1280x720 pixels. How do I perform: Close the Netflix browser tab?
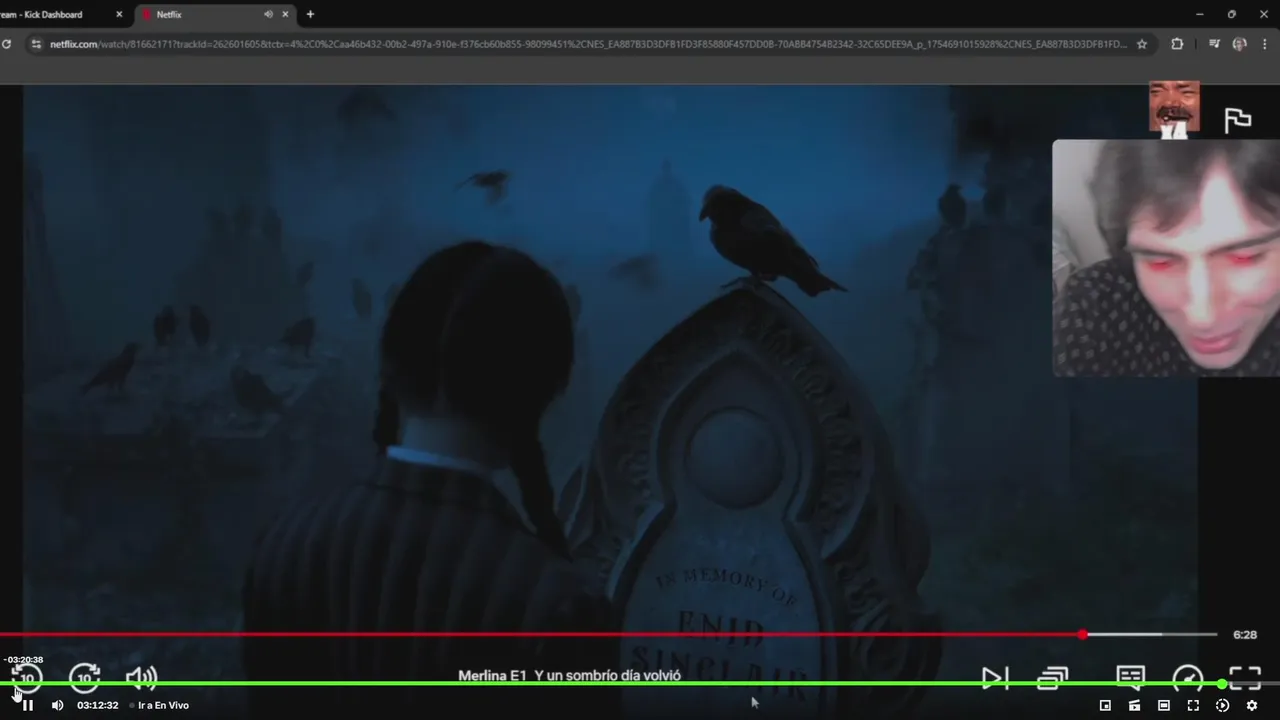tap(286, 14)
